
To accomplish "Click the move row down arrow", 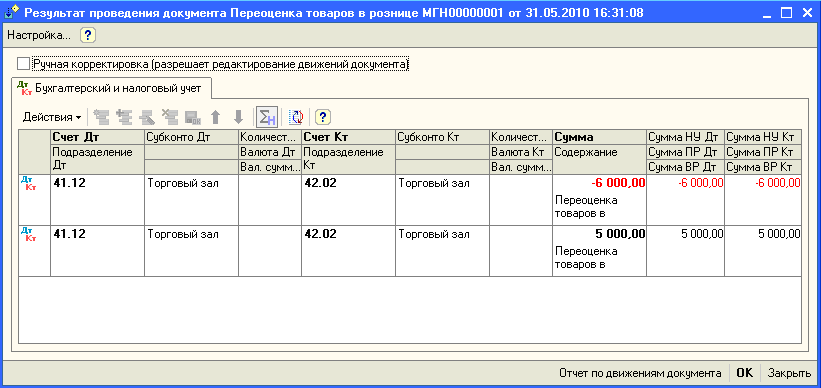I will coord(238,117).
